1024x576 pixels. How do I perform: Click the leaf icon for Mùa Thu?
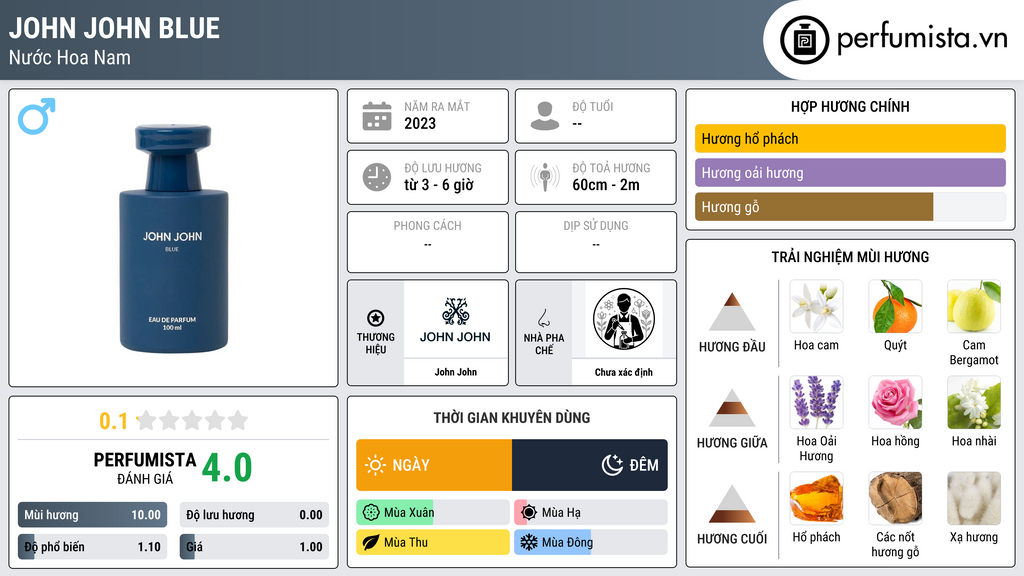point(371,542)
